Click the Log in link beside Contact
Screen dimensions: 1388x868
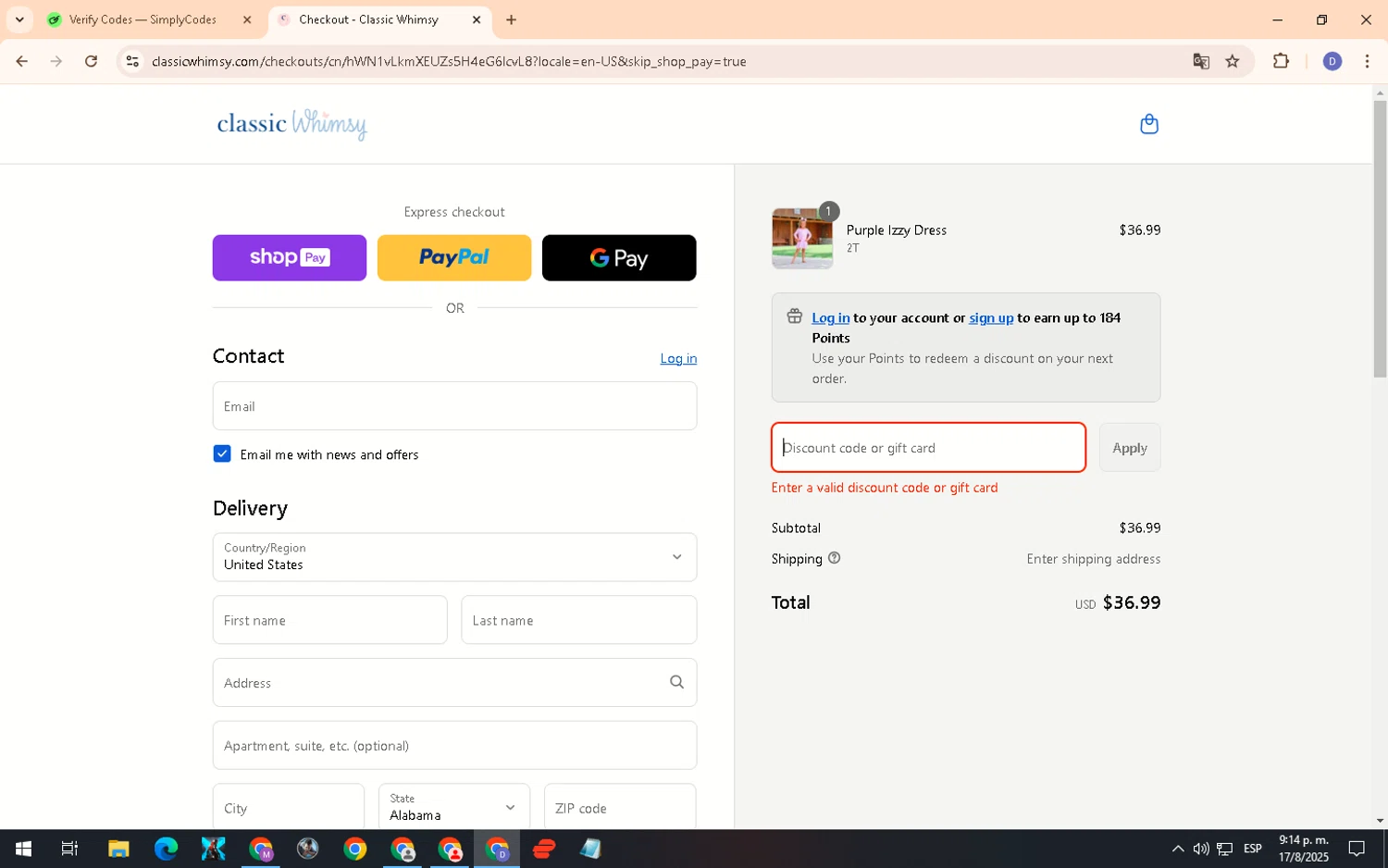click(678, 358)
